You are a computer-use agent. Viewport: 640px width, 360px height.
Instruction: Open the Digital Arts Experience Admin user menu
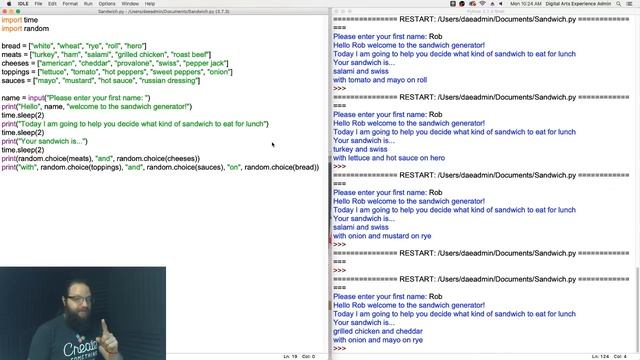(578, 4)
